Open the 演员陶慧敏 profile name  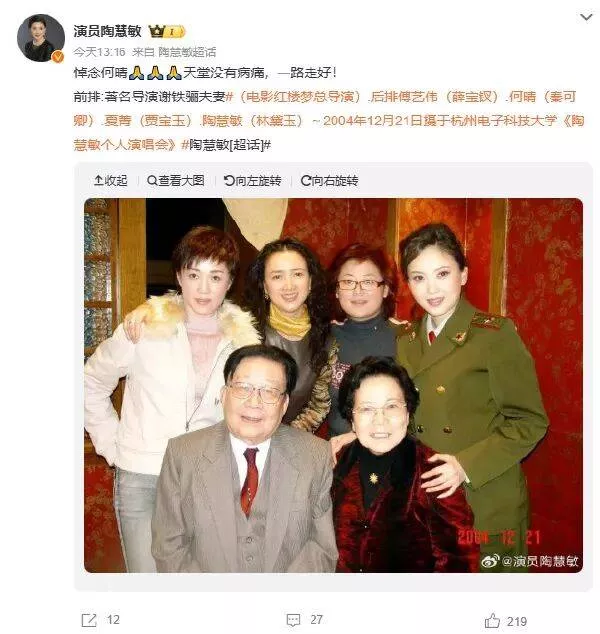[x=108, y=31]
